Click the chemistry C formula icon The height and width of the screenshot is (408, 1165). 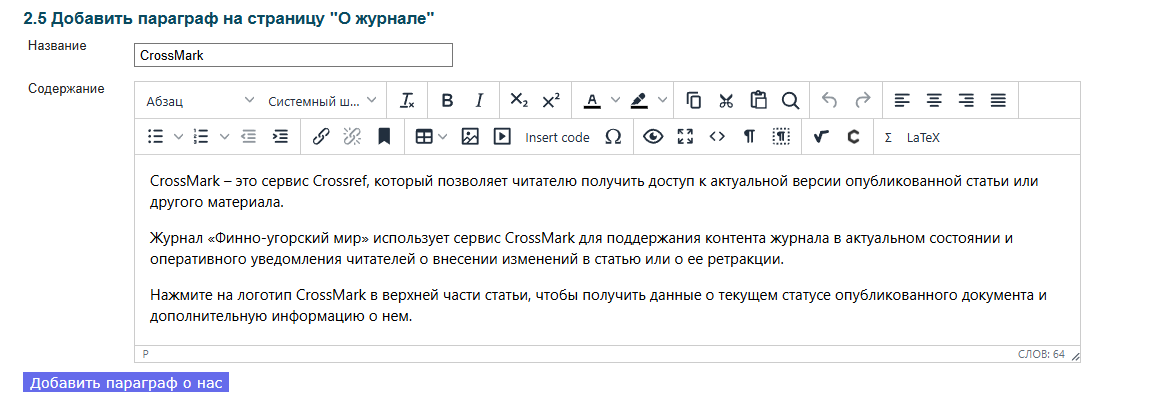point(854,137)
